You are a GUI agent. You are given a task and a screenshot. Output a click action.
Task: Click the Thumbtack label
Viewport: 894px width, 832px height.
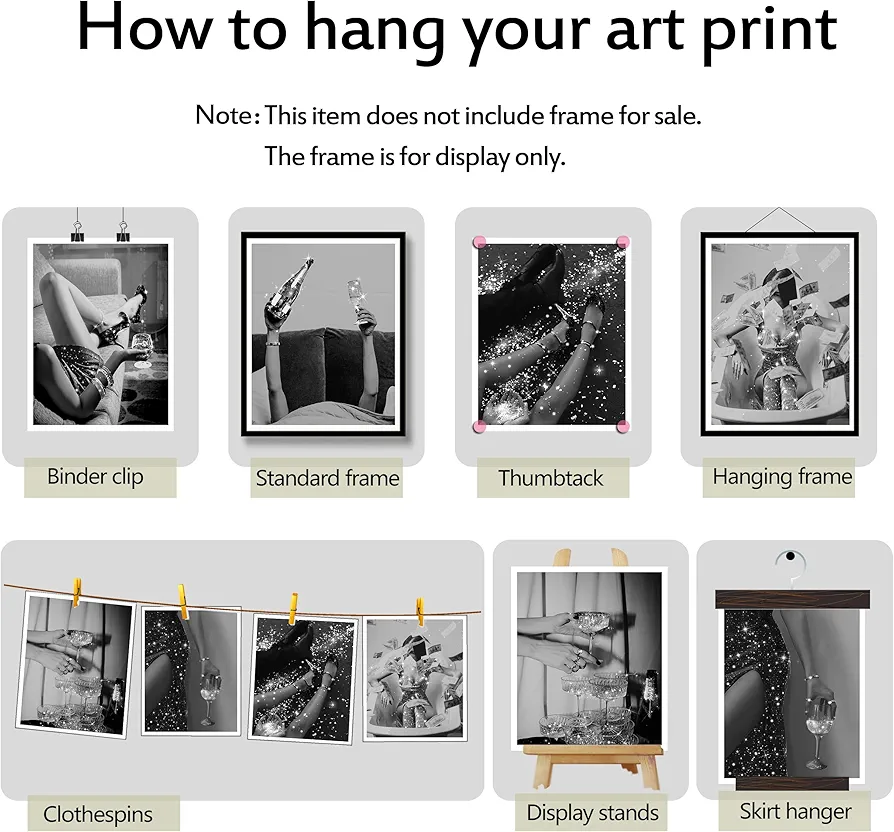tap(551, 478)
